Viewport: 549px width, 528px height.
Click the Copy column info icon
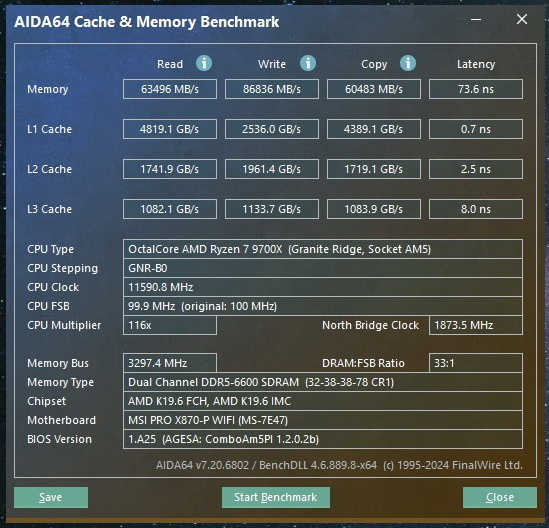coord(408,63)
